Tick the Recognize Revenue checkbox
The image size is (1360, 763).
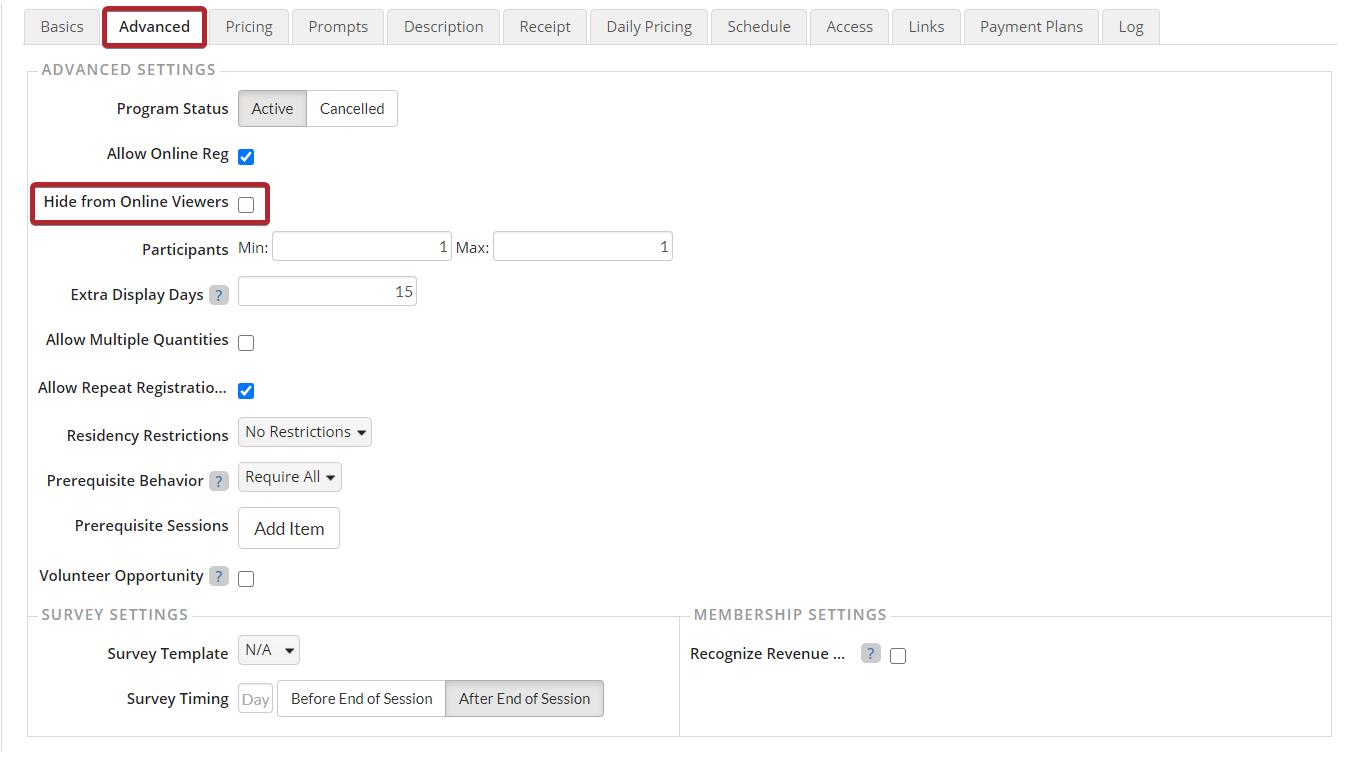pyautogui.click(x=898, y=656)
